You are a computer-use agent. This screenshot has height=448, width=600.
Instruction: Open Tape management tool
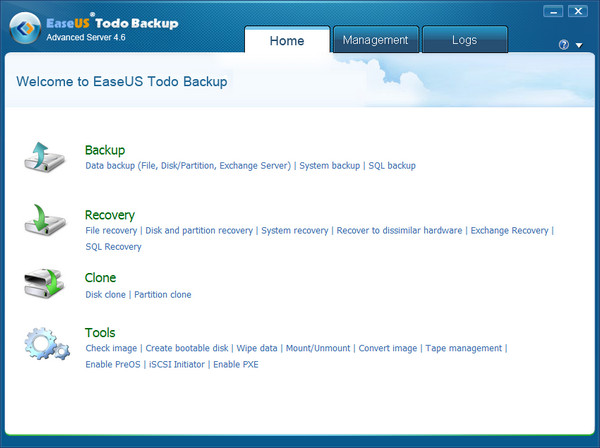[463, 349]
